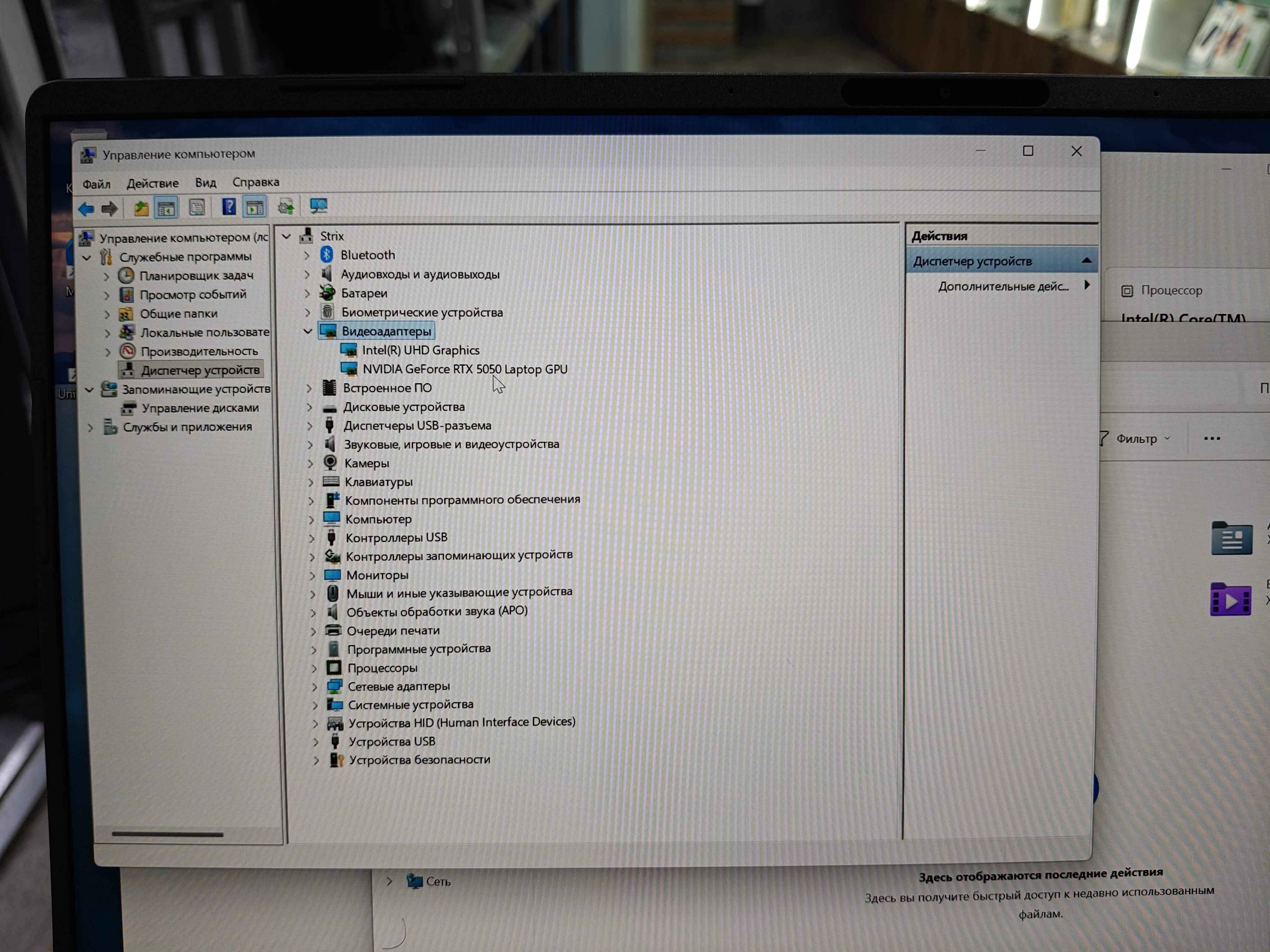Expand the Процессоры device category

pyautogui.click(x=314, y=668)
